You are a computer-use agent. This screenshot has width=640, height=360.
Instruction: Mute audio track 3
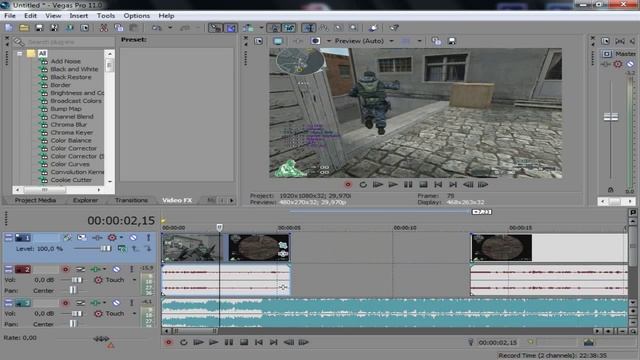pyautogui.click(x=116, y=302)
